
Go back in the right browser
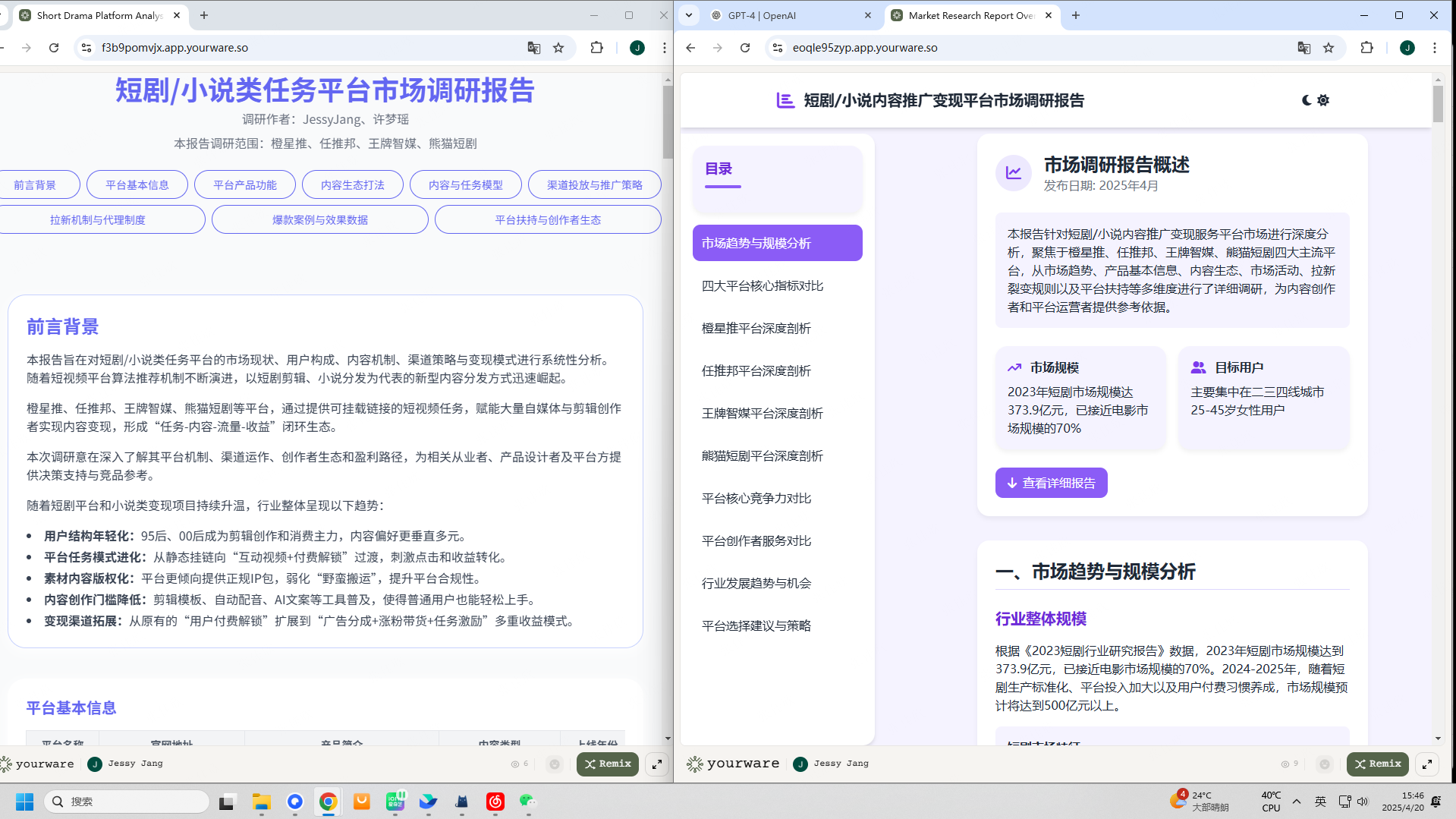[x=690, y=48]
